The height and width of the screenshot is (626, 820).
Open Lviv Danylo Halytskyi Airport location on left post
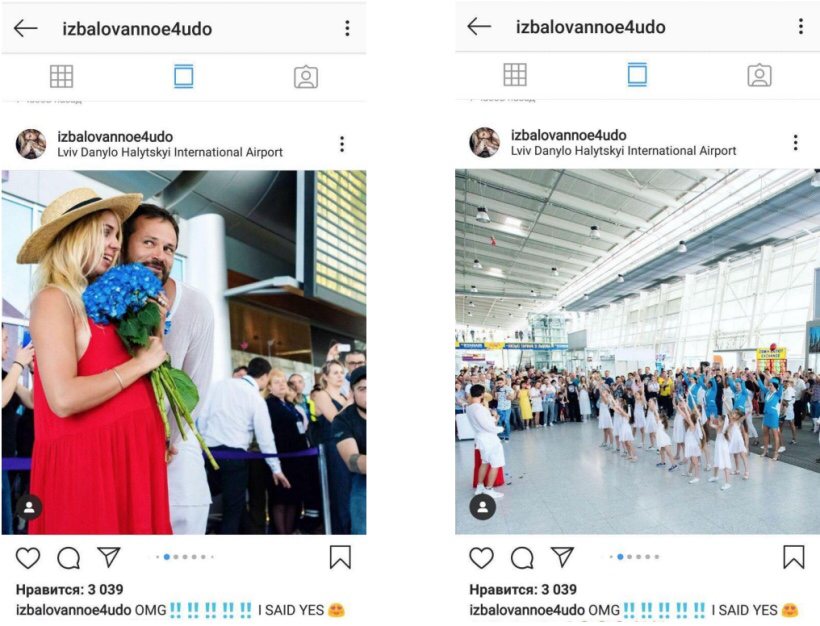pyautogui.click(x=170, y=152)
